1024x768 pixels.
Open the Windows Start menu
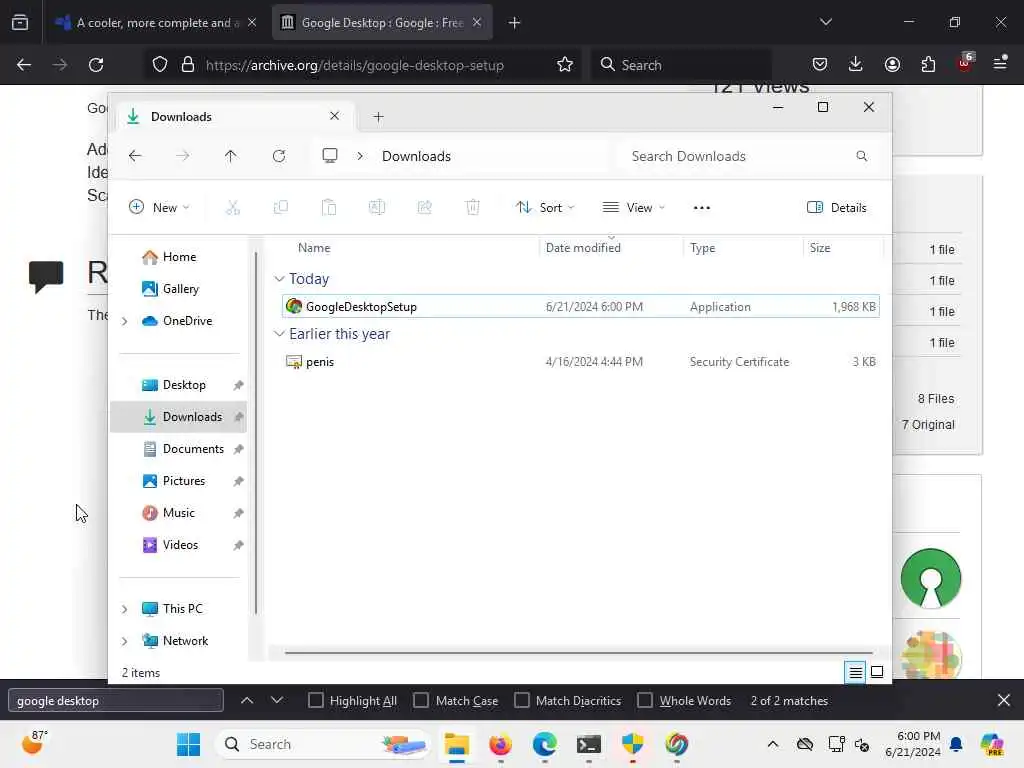coord(189,744)
